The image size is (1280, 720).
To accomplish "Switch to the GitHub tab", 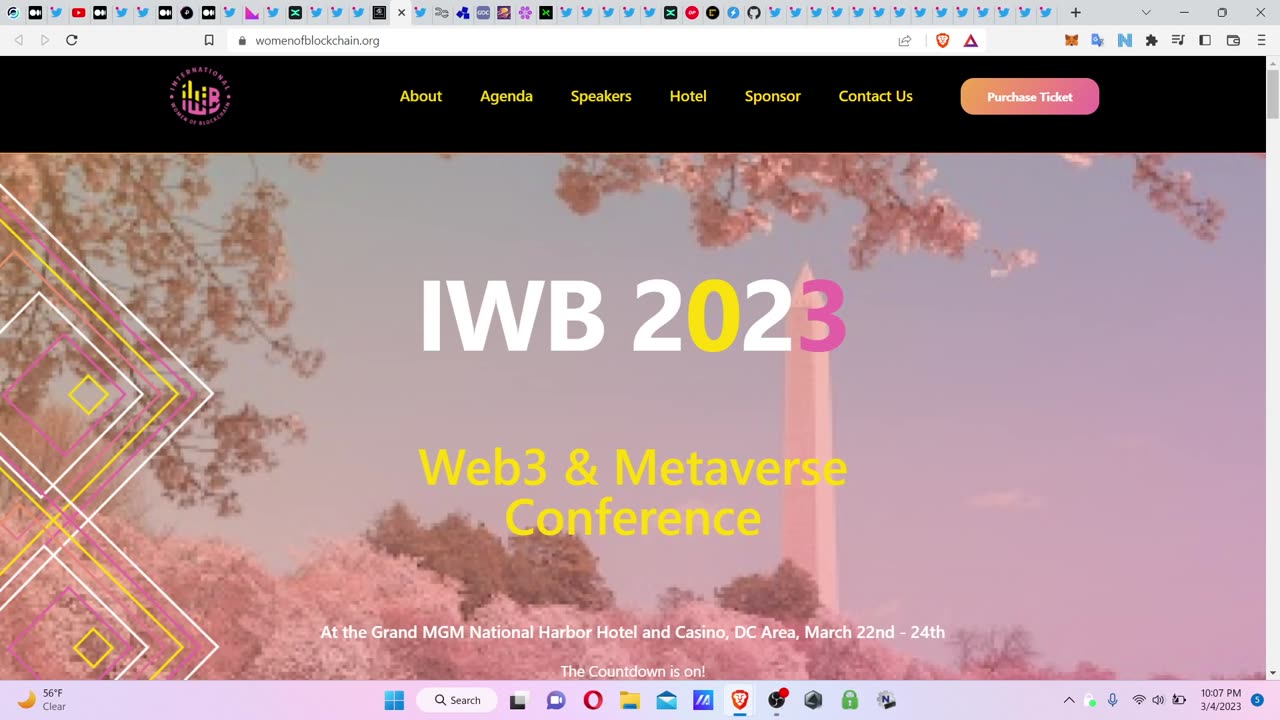I will point(754,13).
